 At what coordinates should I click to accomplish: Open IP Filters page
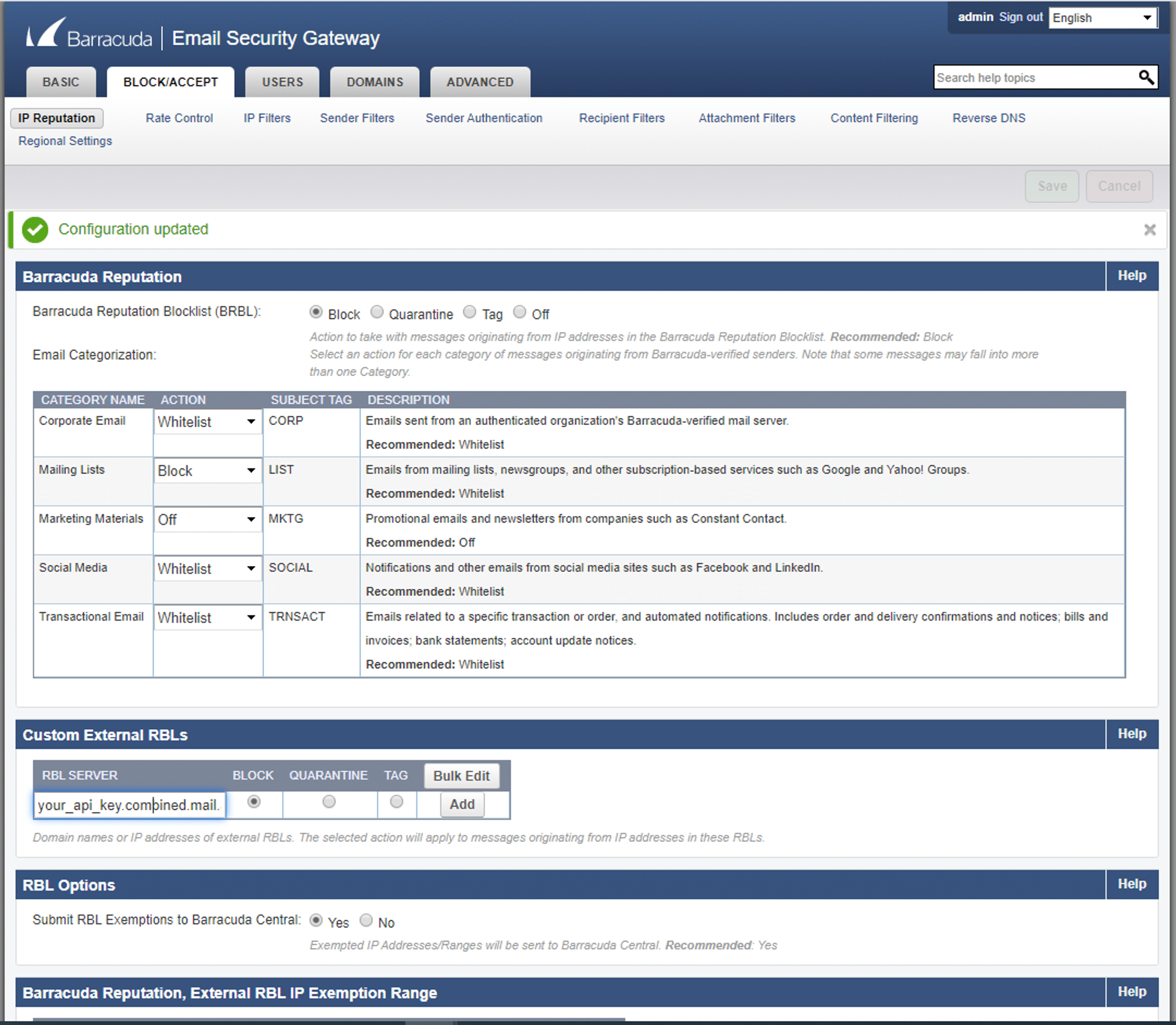pos(267,118)
